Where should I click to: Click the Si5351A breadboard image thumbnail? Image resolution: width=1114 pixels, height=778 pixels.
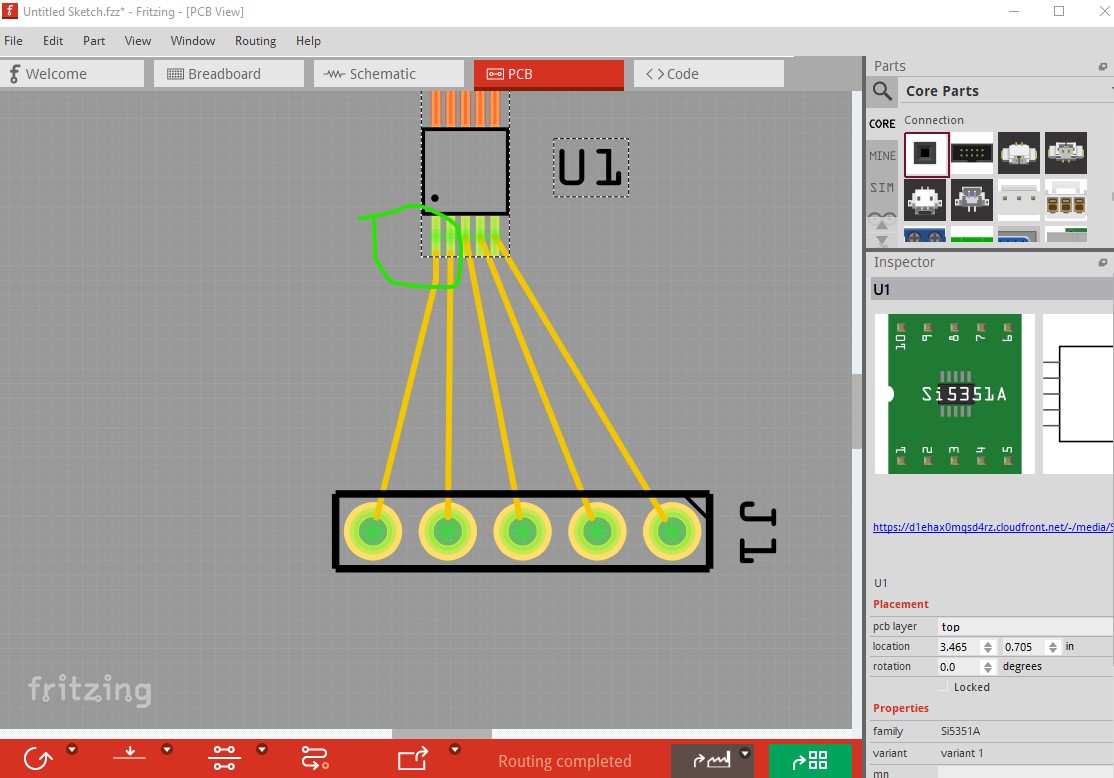pos(954,394)
